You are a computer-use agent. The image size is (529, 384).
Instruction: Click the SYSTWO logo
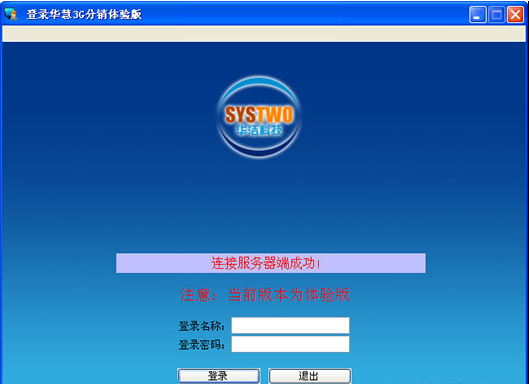[259, 117]
